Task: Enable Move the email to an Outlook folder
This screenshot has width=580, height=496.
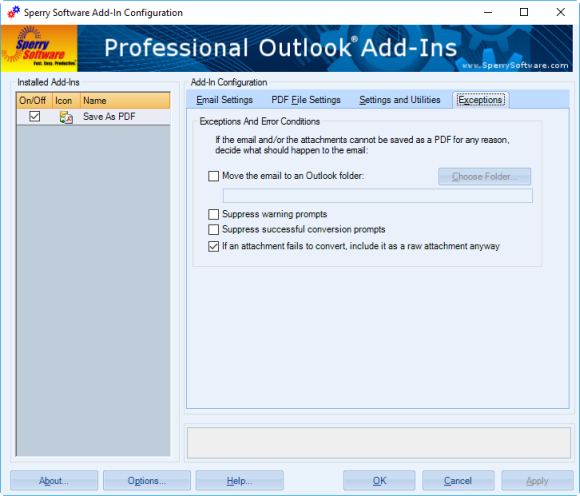Action: click(x=213, y=176)
